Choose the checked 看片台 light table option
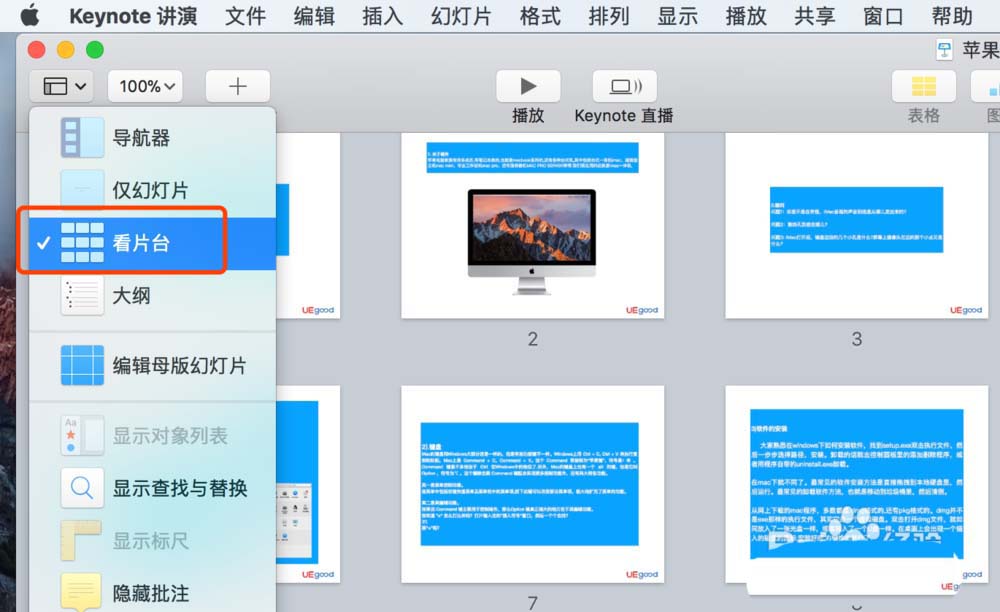The height and width of the screenshot is (612, 1000). (153, 243)
